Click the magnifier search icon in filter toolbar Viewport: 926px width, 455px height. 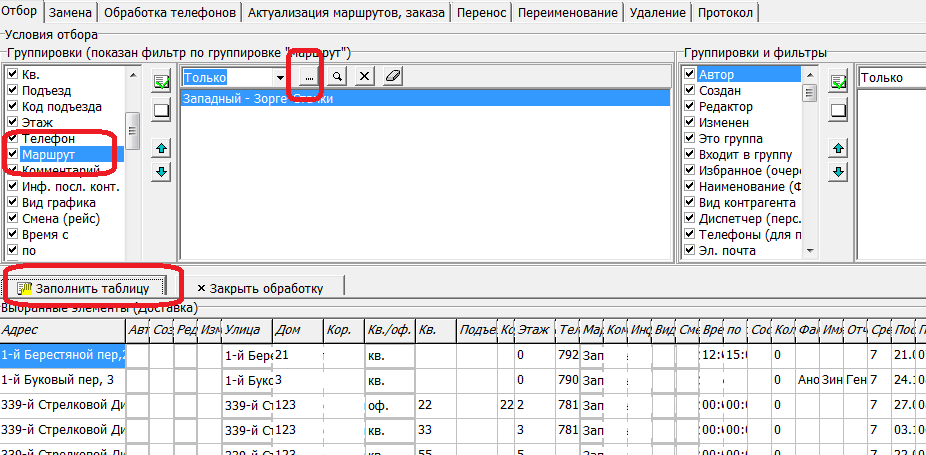tap(339, 77)
